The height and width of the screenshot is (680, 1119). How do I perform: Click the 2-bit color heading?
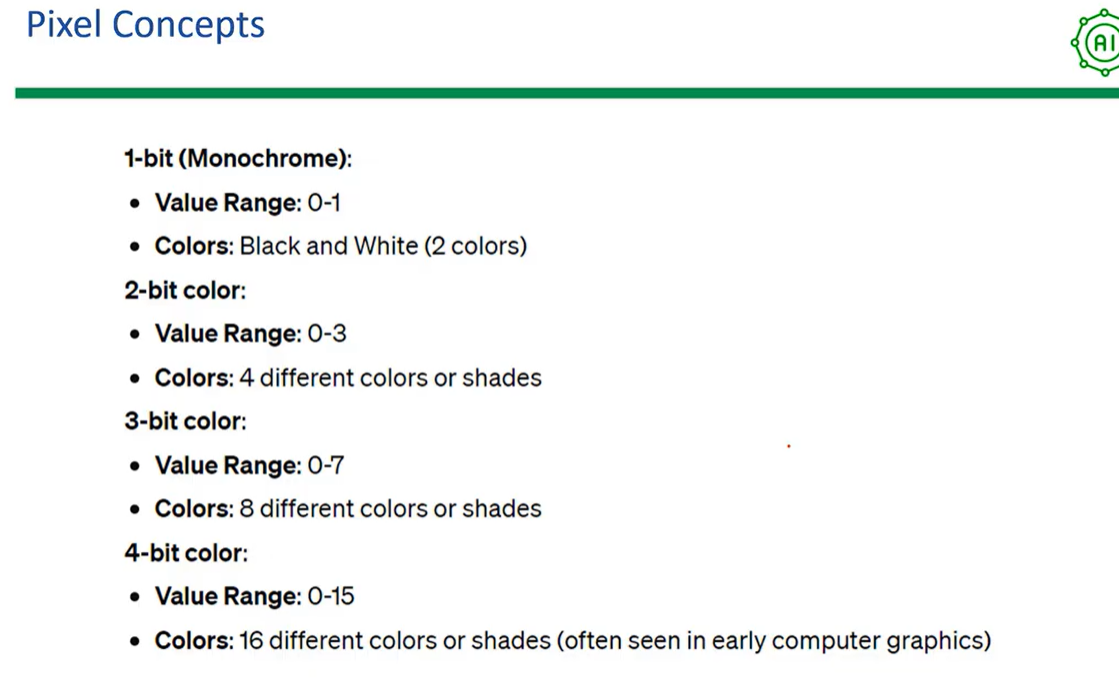point(185,290)
